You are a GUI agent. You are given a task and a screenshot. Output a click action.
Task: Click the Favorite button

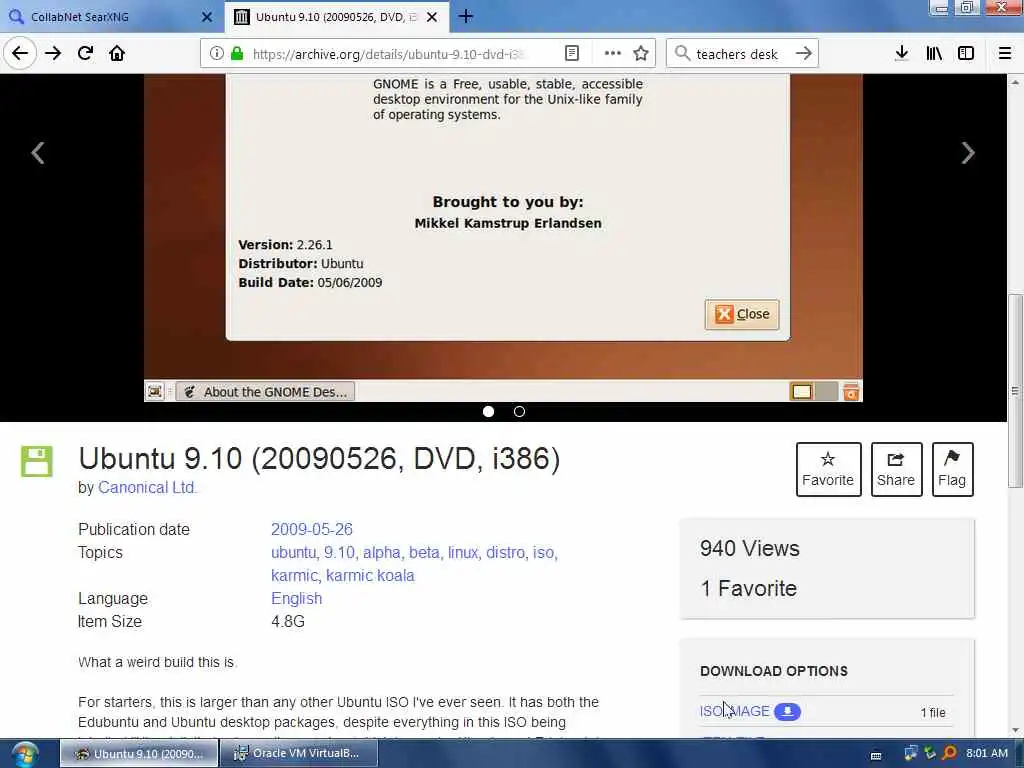pyautogui.click(x=828, y=469)
